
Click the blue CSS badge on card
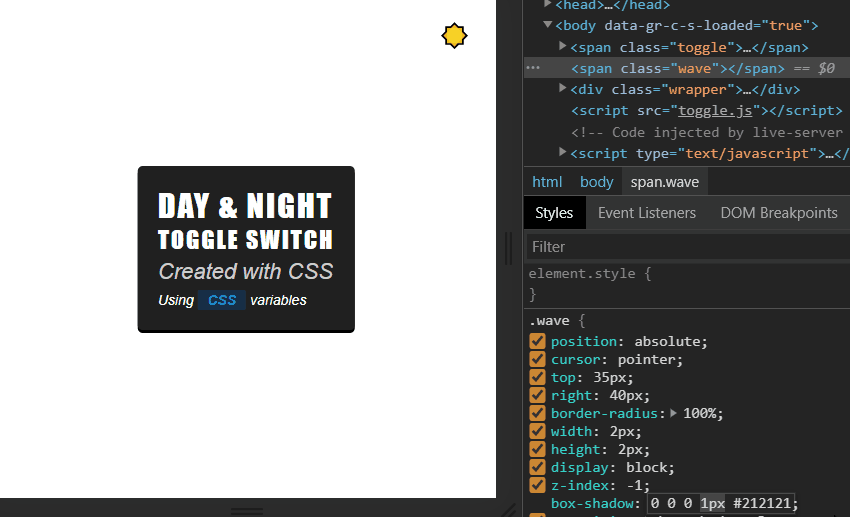click(222, 300)
